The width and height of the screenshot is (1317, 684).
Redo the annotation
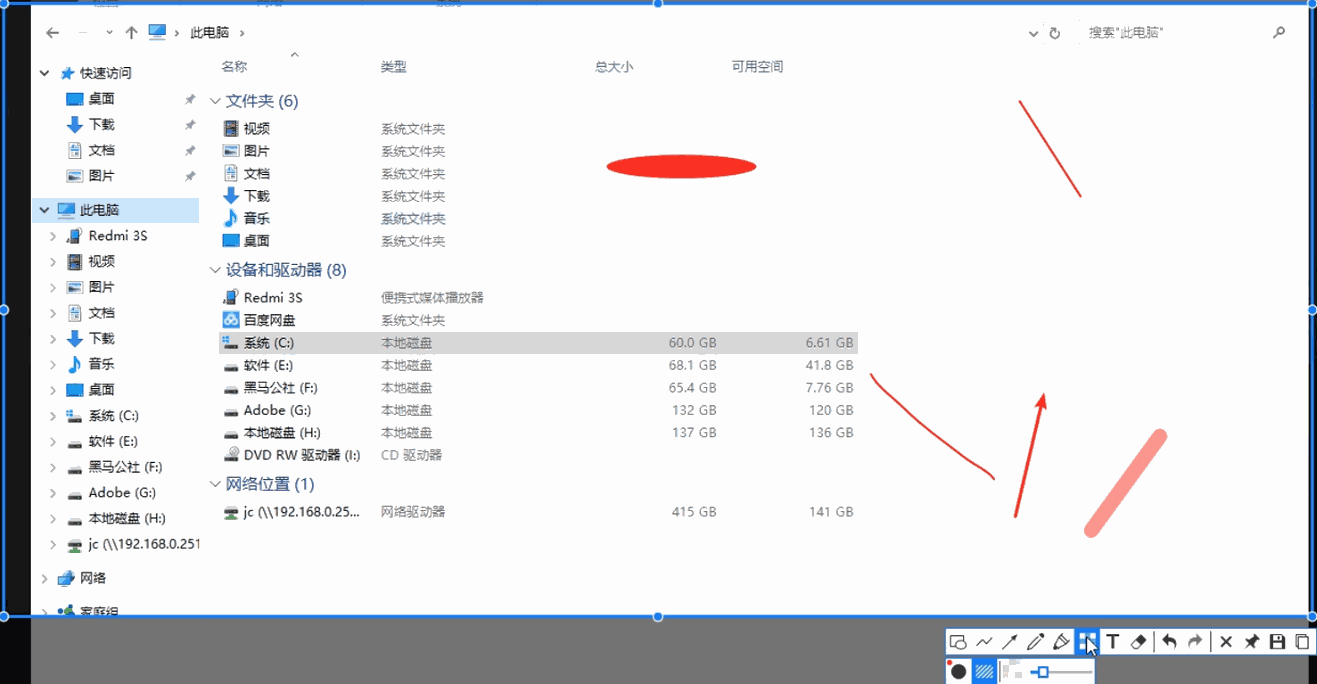(x=1194, y=642)
